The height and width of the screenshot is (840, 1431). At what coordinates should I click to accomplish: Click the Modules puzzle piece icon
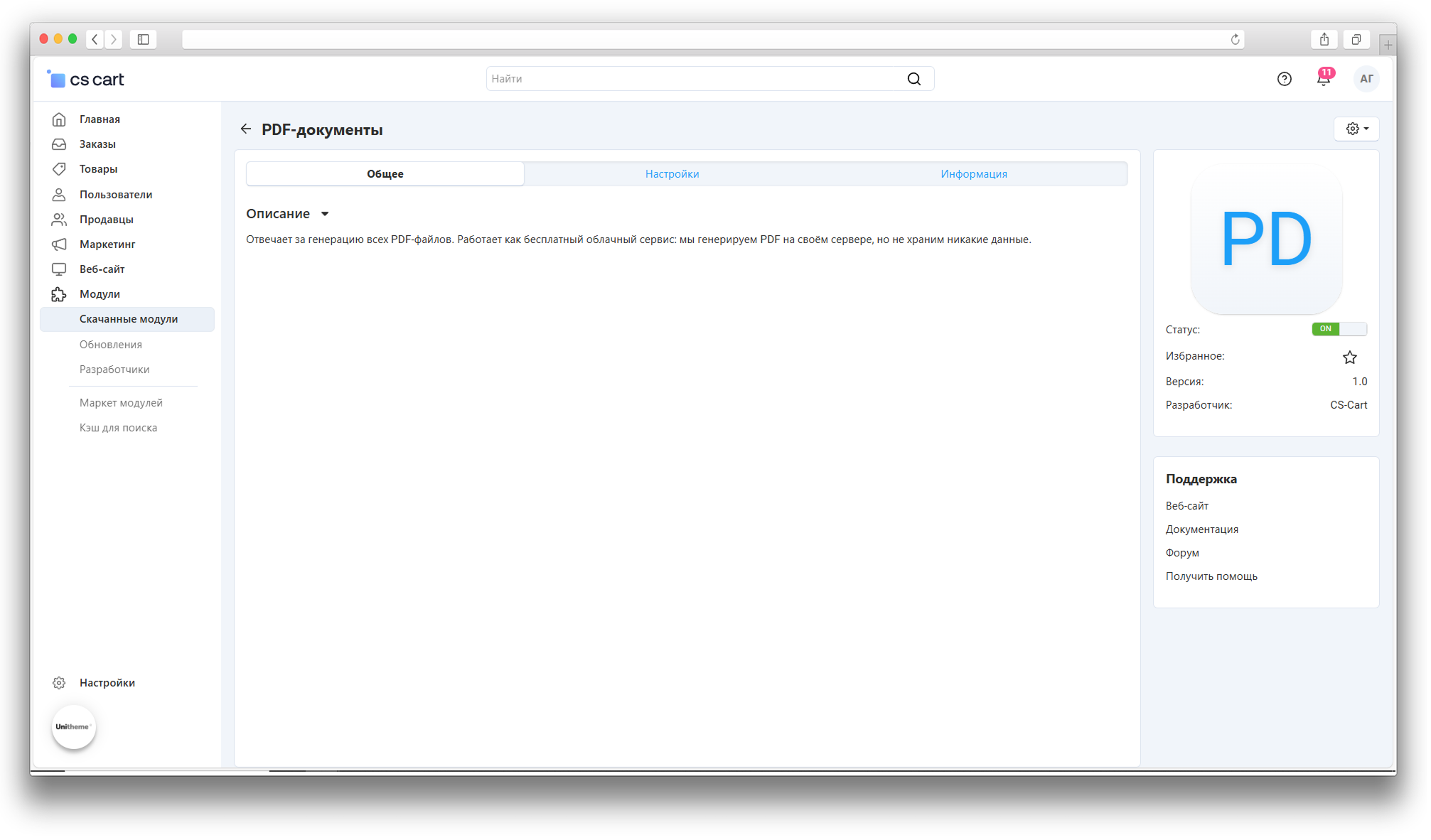(59, 294)
